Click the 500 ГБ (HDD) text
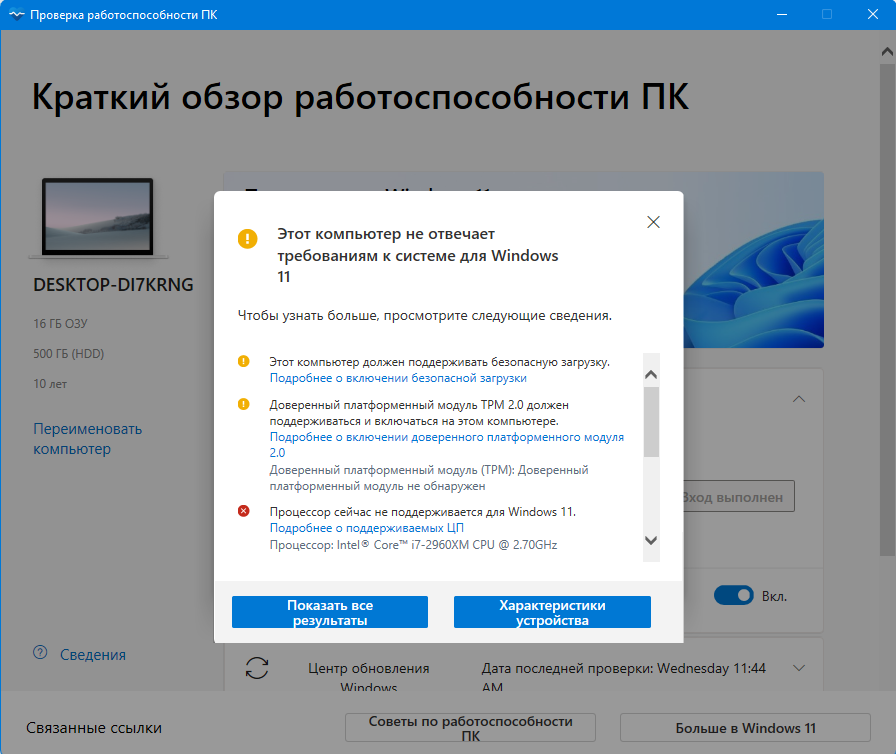The width and height of the screenshot is (896, 754). pos(69,354)
